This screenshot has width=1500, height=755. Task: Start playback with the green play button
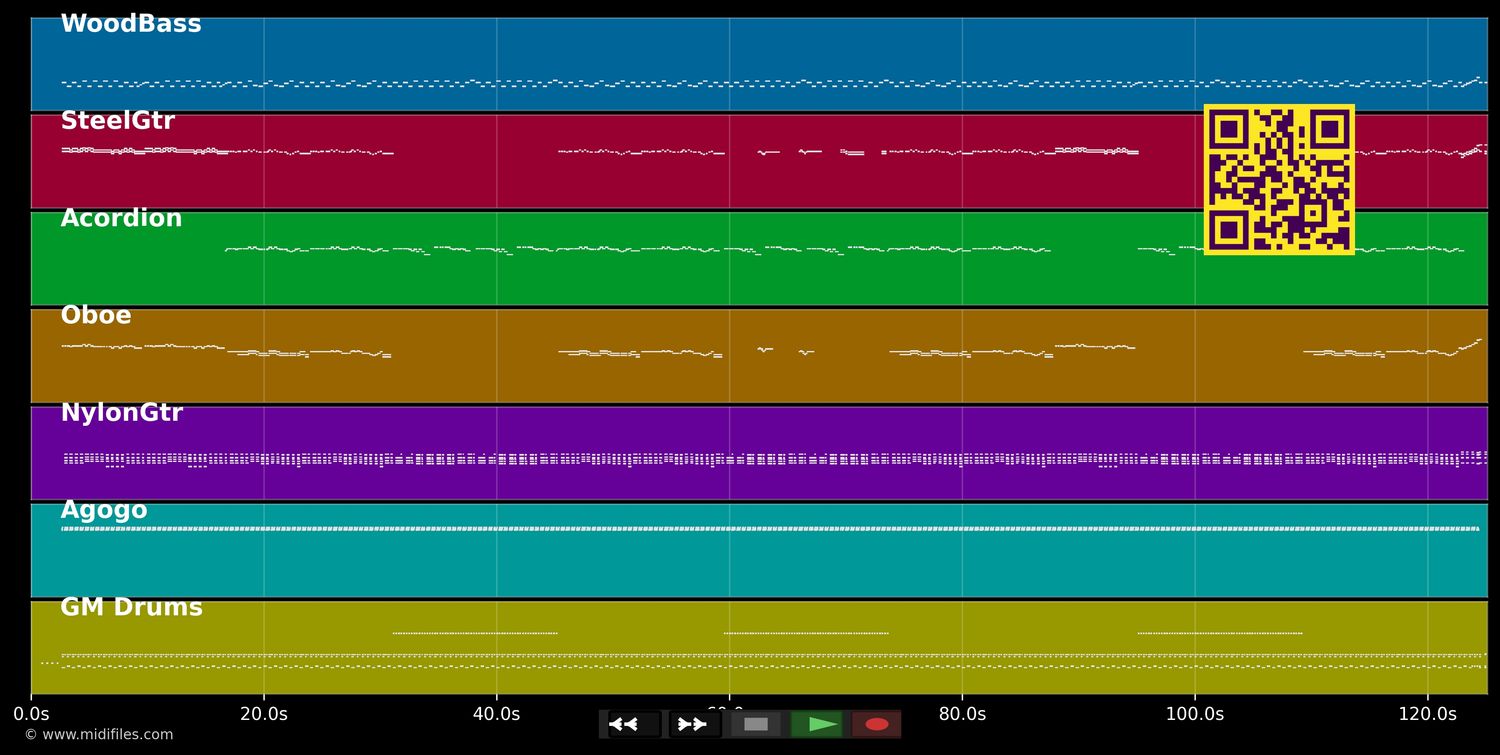817,724
